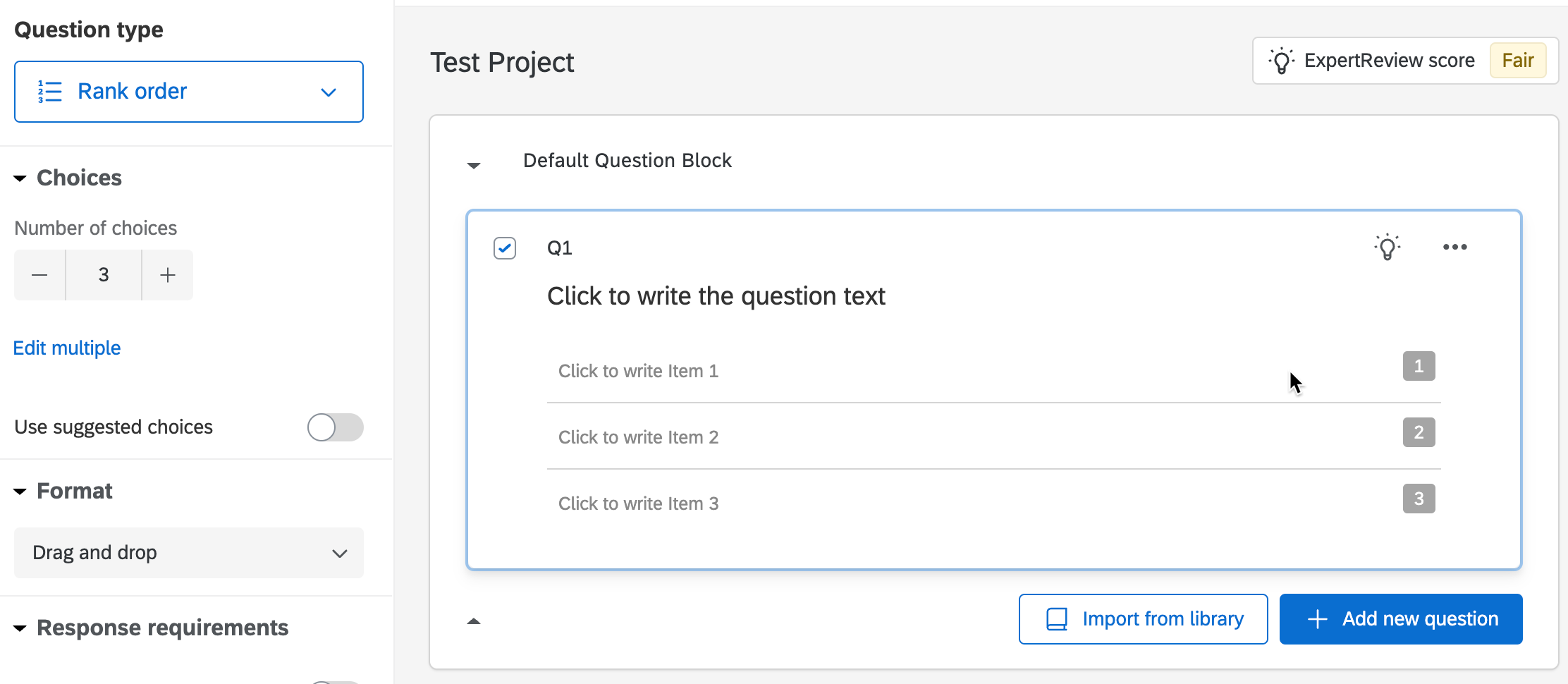Click the Edit multiple link
This screenshot has width=1568, height=684.
[x=67, y=348]
